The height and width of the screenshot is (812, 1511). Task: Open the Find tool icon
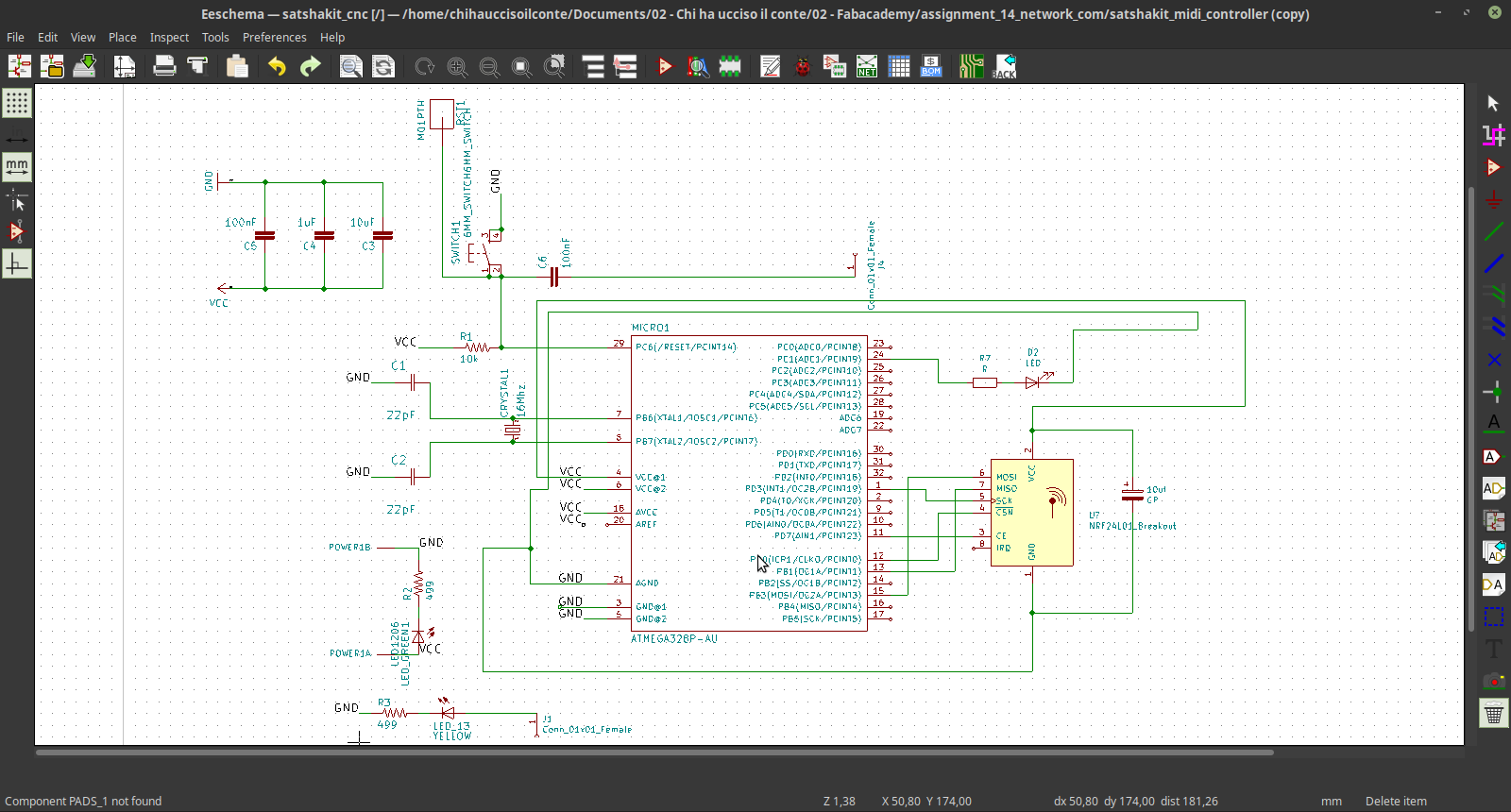coord(350,66)
